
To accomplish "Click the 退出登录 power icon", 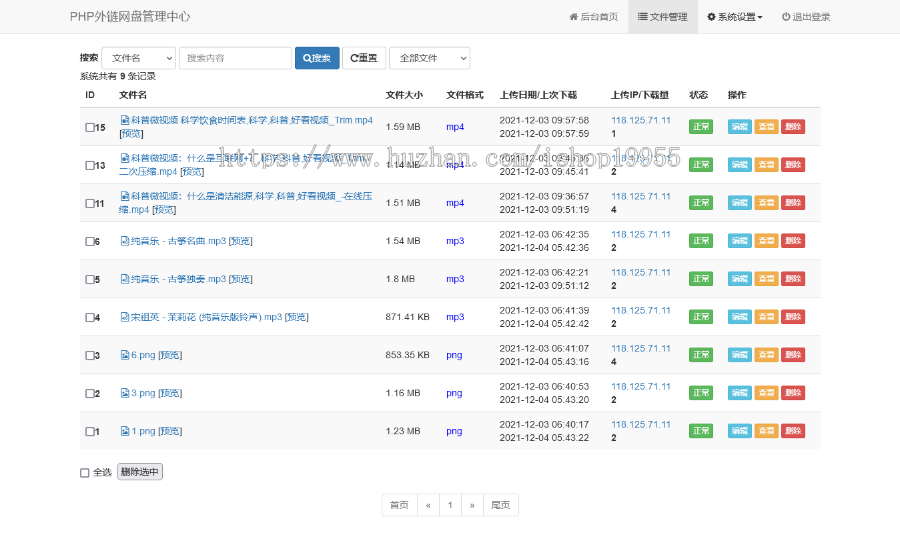I will [x=786, y=17].
